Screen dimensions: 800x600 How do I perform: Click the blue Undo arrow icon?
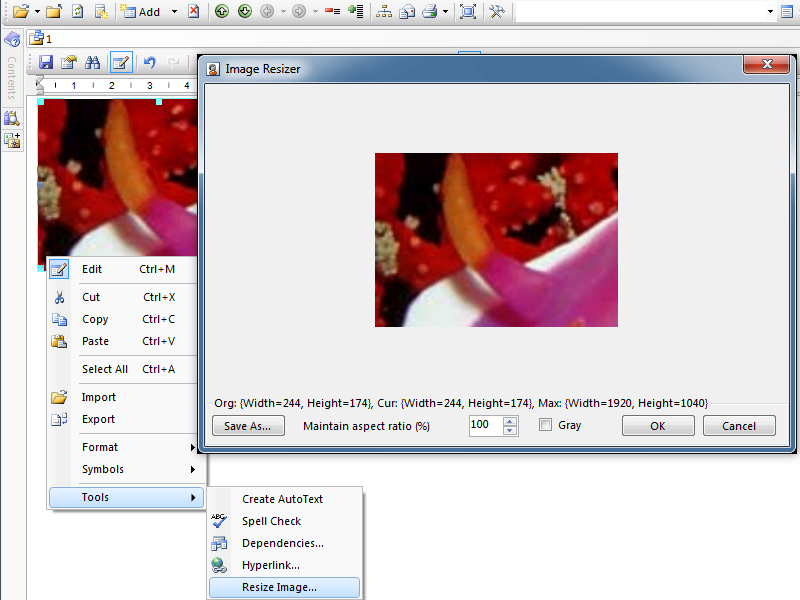[x=149, y=62]
